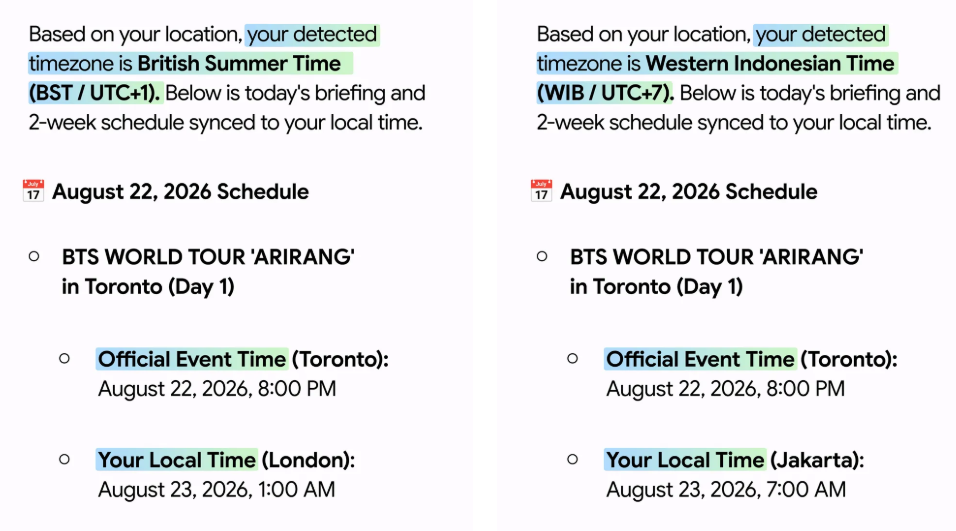Click the calendar icon in left panel
The image size is (956, 531).
click(x=33, y=191)
